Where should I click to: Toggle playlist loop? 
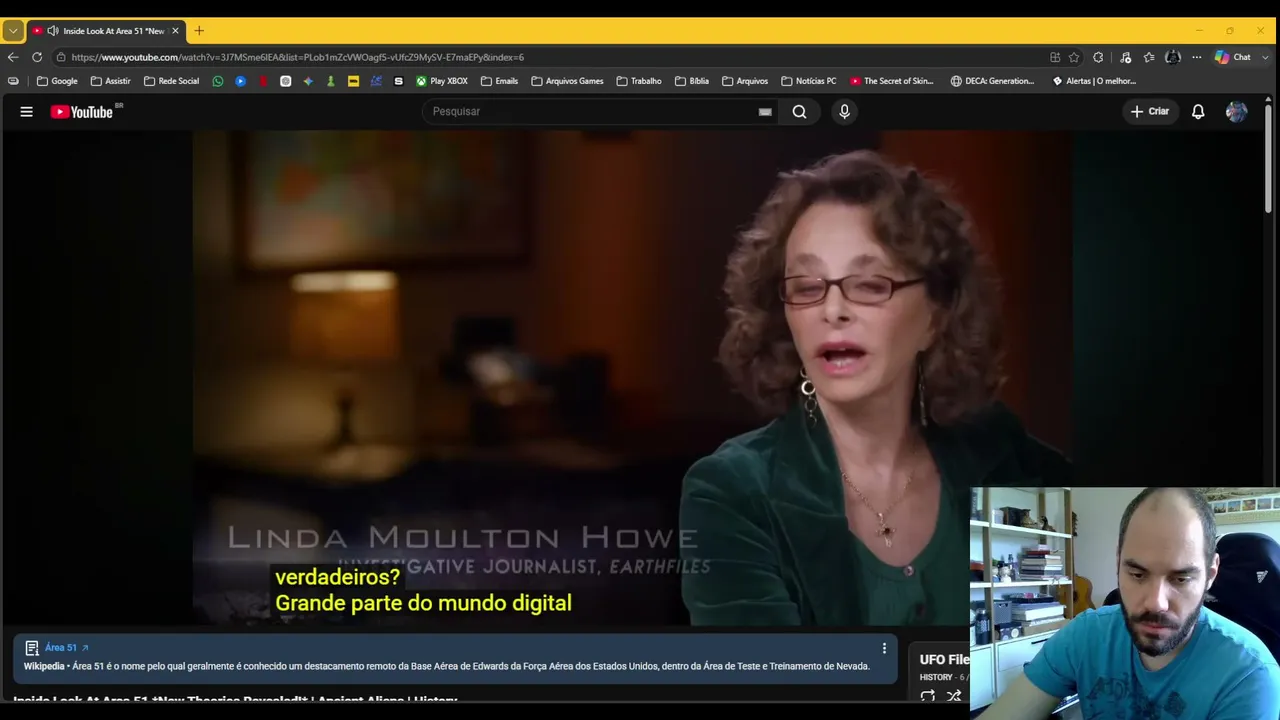pos(928,696)
